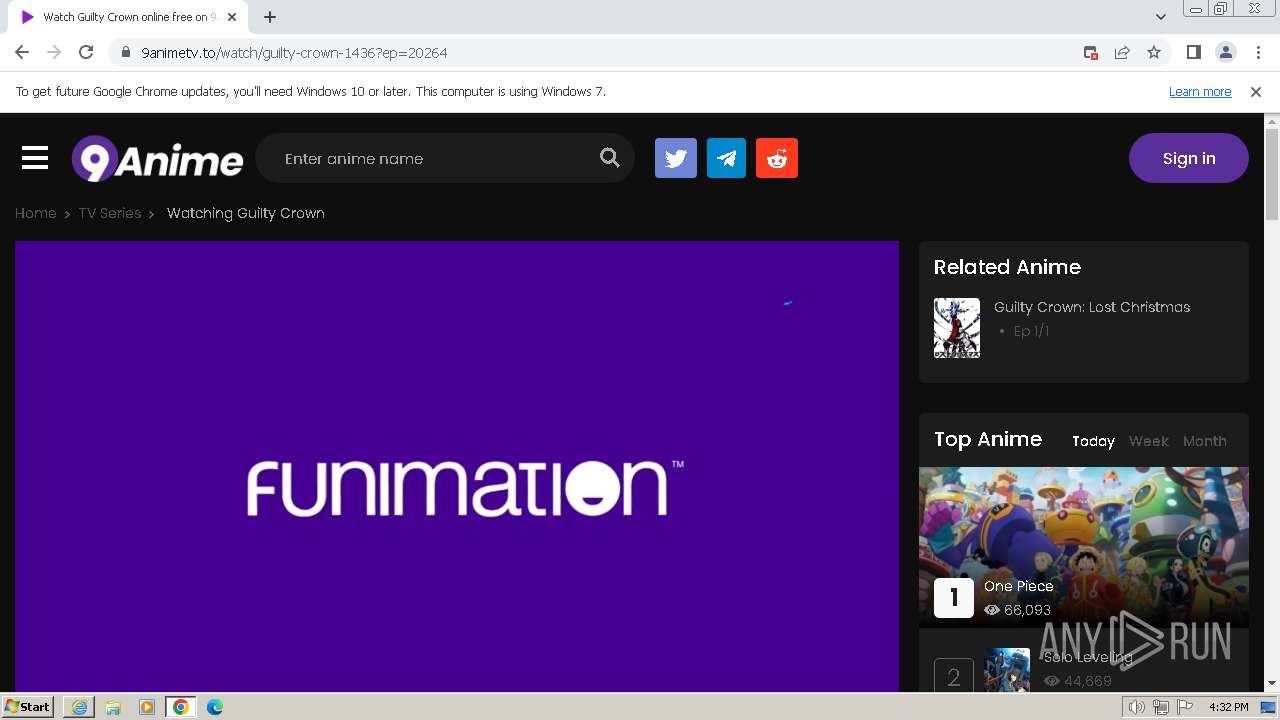Image resolution: width=1280 pixels, height=720 pixels.
Task: Select the Watch Guilty Crown browser tab
Action: click(x=127, y=17)
